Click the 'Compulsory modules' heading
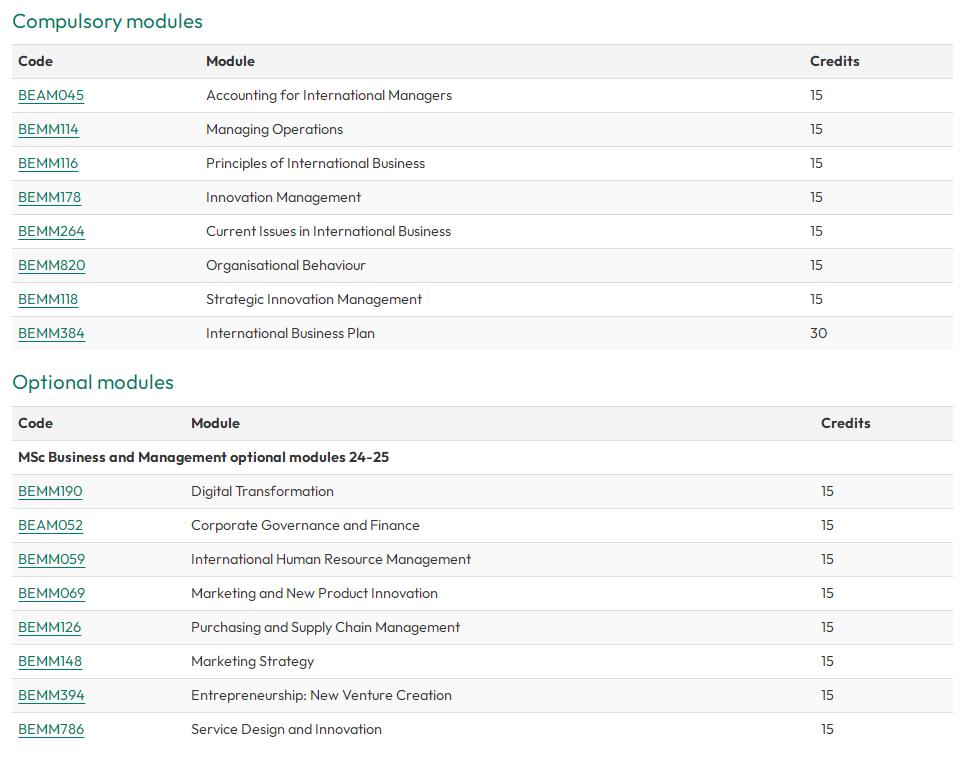This screenshot has height=761, width=965. click(x=107, y=22)
